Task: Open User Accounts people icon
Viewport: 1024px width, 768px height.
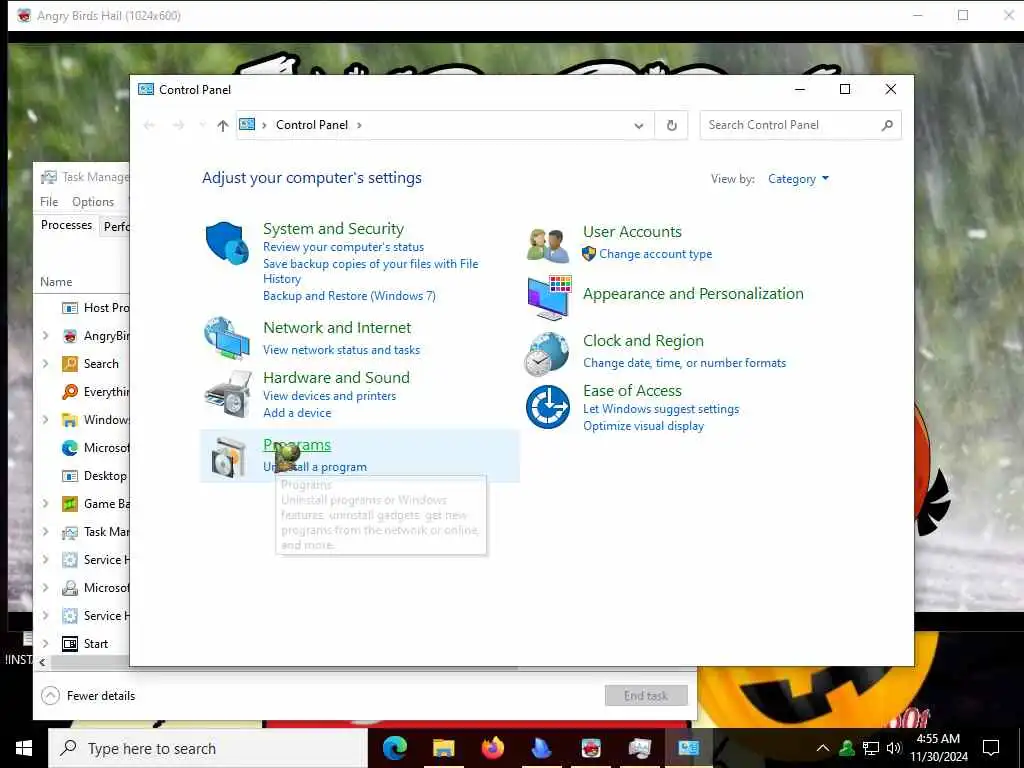Action: click(548, 246)
